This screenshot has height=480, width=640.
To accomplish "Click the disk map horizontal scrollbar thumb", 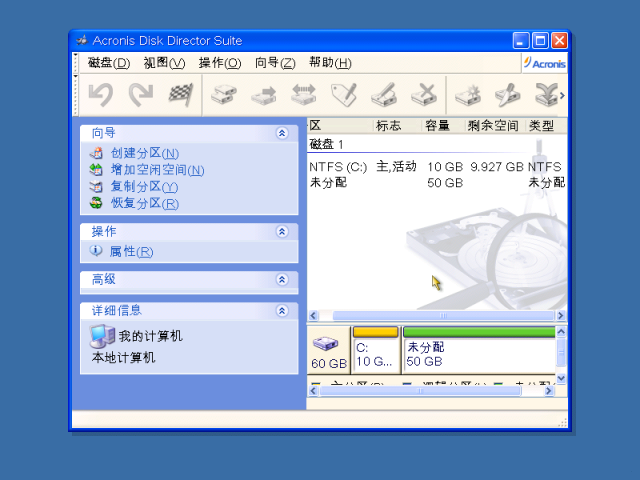I will [420, 391].
